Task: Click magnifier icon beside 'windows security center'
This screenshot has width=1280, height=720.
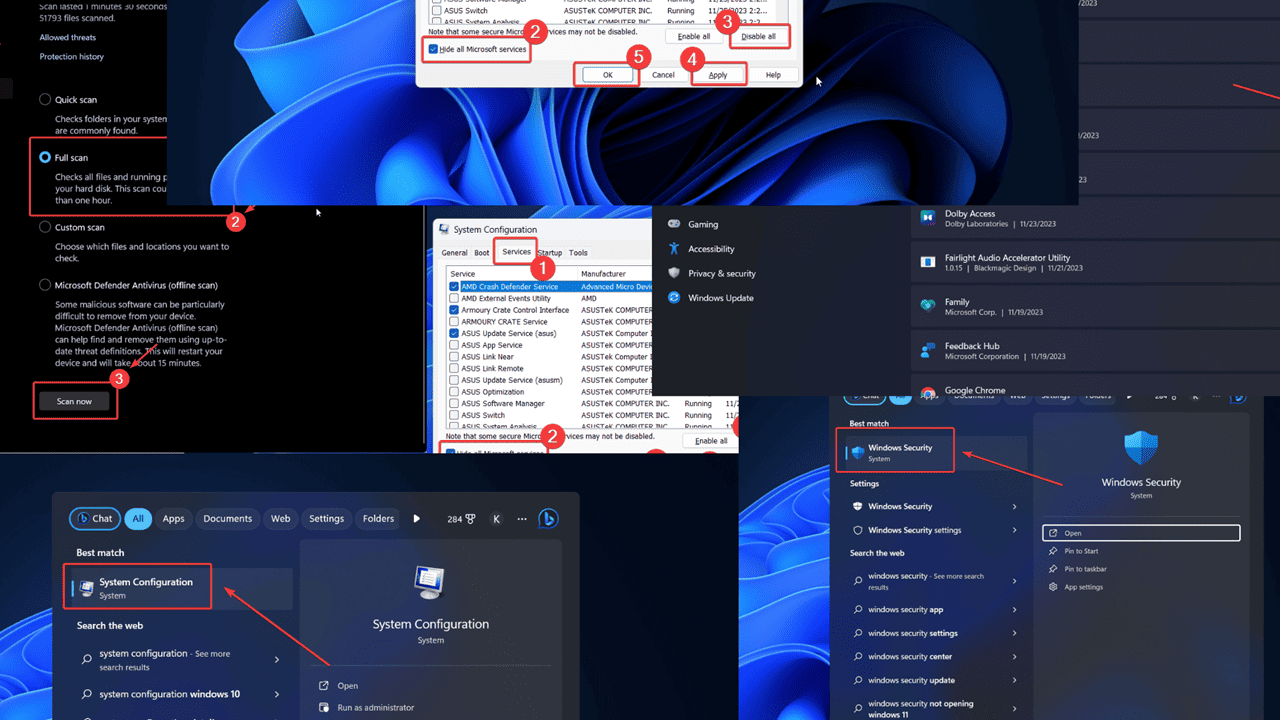Action: coord(858,657)
